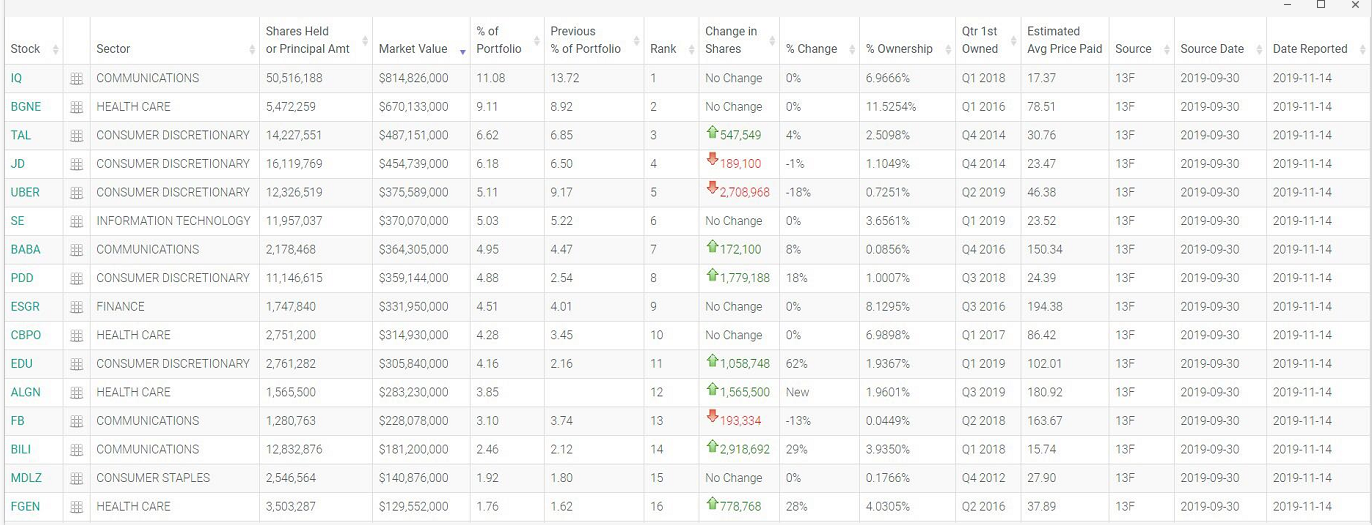
Task: Open the grid icon in the JD row
Action: click(76, 164)
